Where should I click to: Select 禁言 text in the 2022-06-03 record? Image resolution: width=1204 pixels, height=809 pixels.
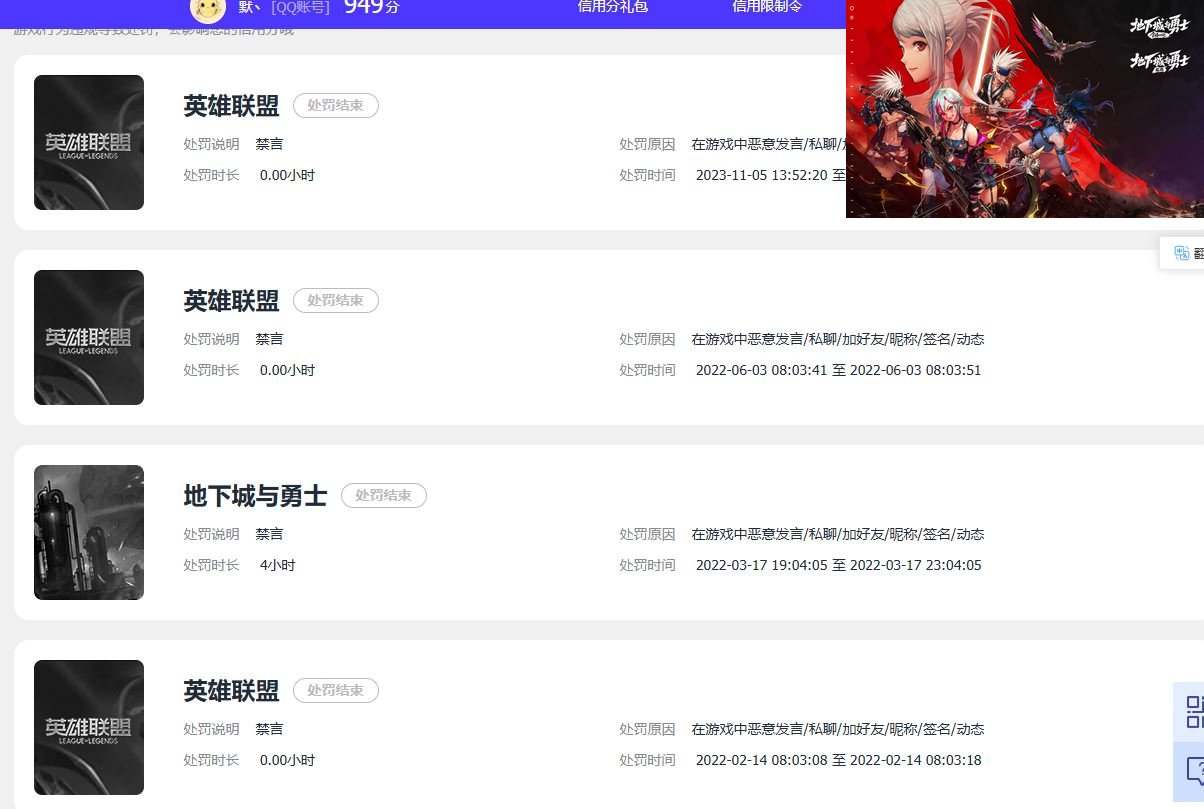269,339
